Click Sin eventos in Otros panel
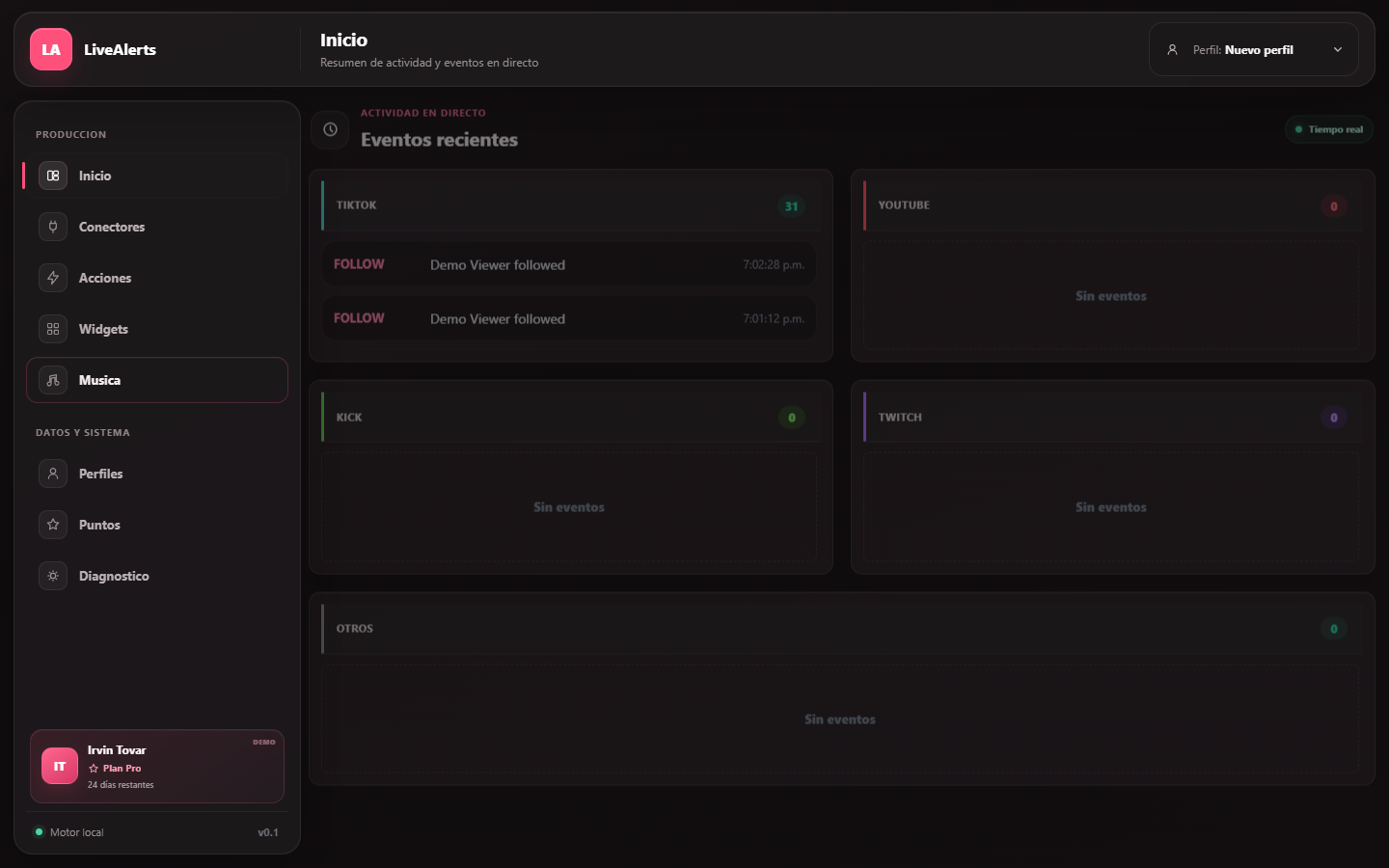This screenshot has width=1389, height=868. tap(840, 719)
